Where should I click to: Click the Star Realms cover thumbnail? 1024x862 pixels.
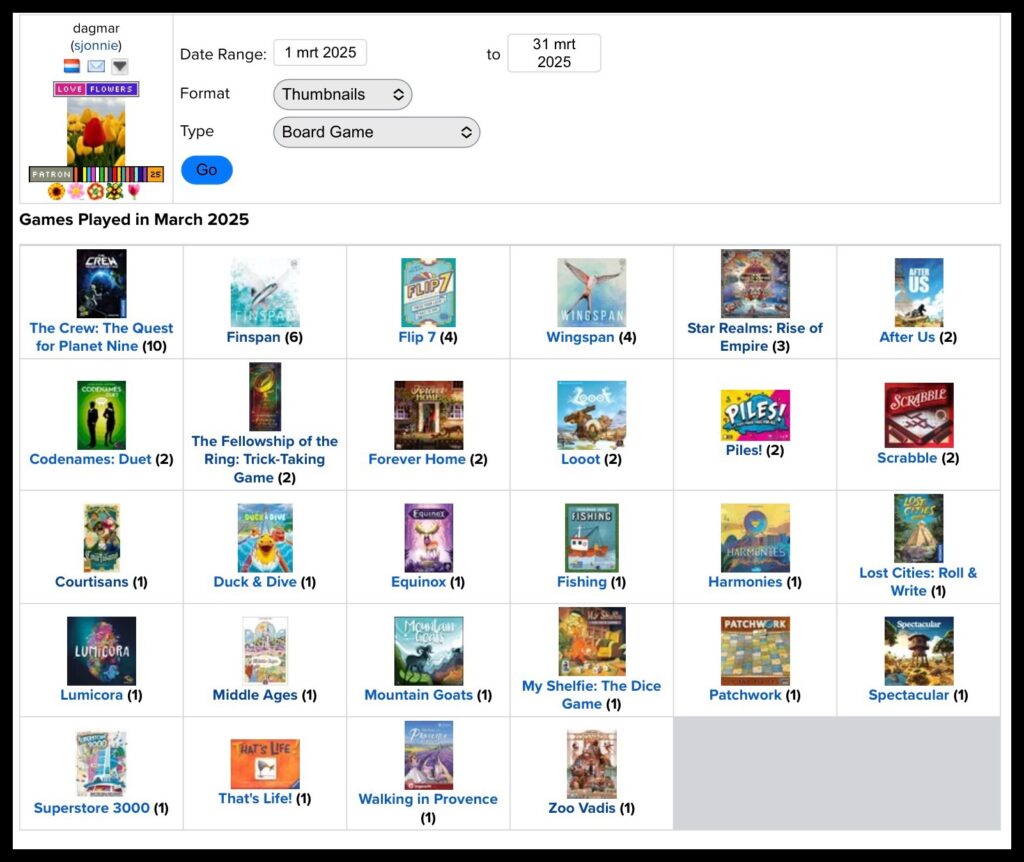[x=755, y=283]
